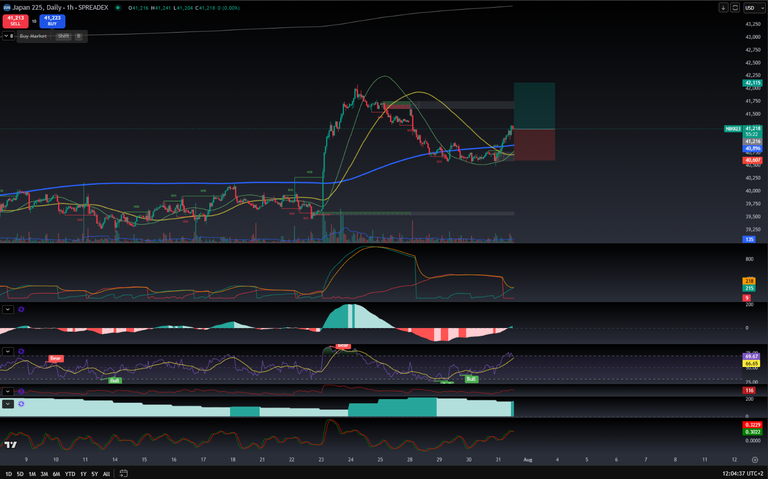Click the square sync icon beside USD

click(734, 7)
